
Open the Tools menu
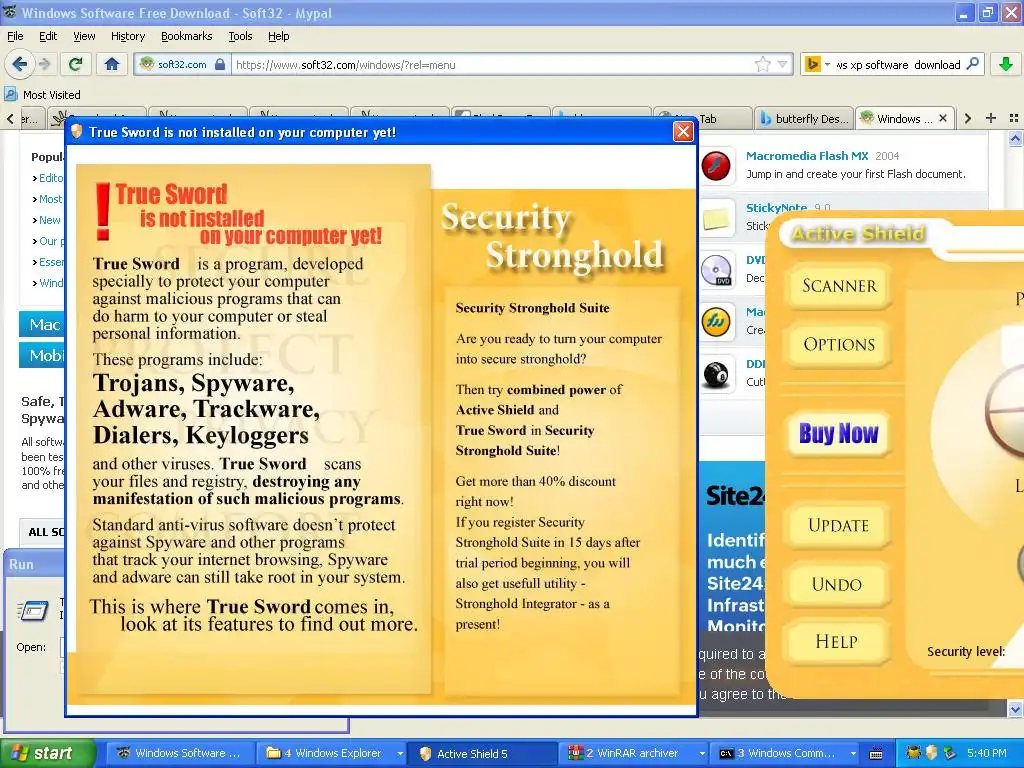click(240, 36)
